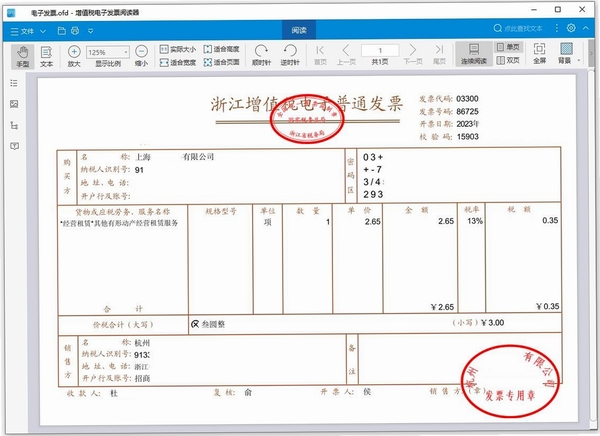The image size is (600, 436).
Task: Choose 适合宽度 fit width view
Action: point(178,62)
